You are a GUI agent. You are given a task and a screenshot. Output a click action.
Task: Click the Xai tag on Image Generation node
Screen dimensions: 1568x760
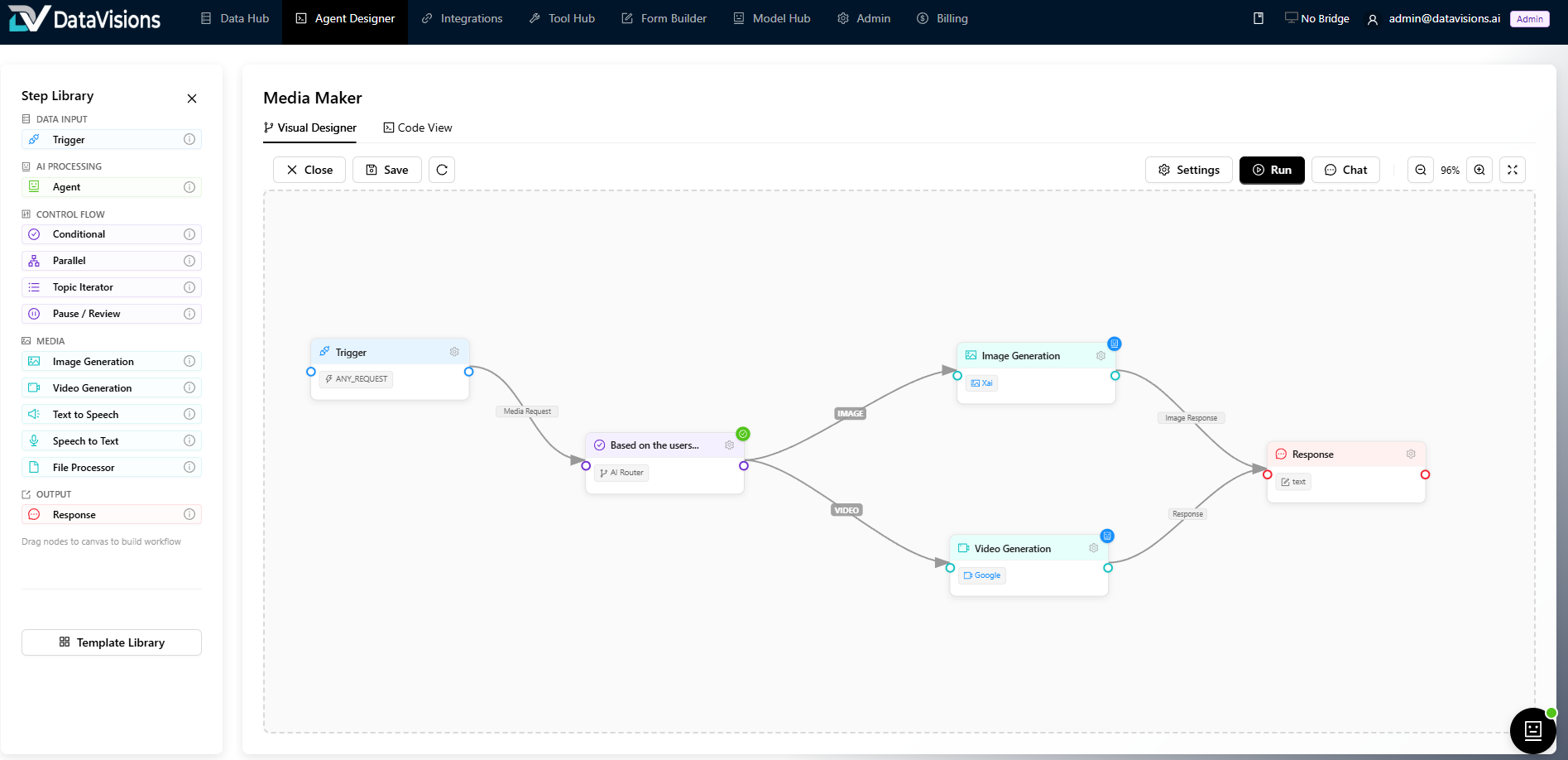[981, 383]
